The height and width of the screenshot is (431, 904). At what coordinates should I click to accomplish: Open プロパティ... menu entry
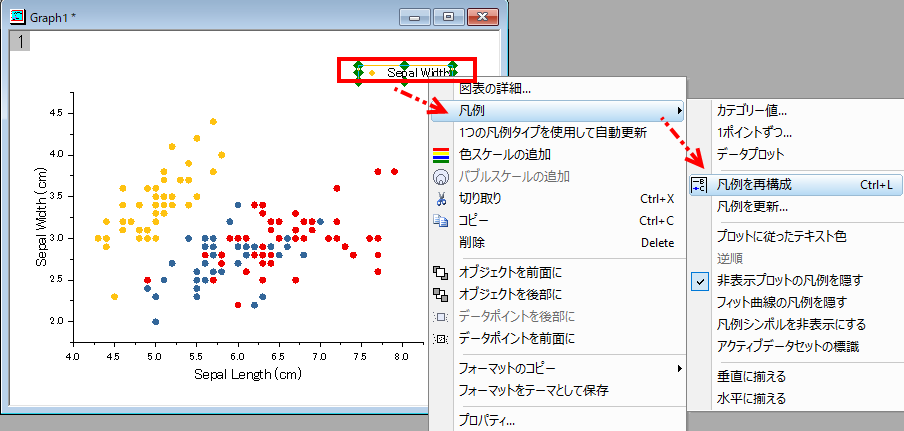click(487, 419)
